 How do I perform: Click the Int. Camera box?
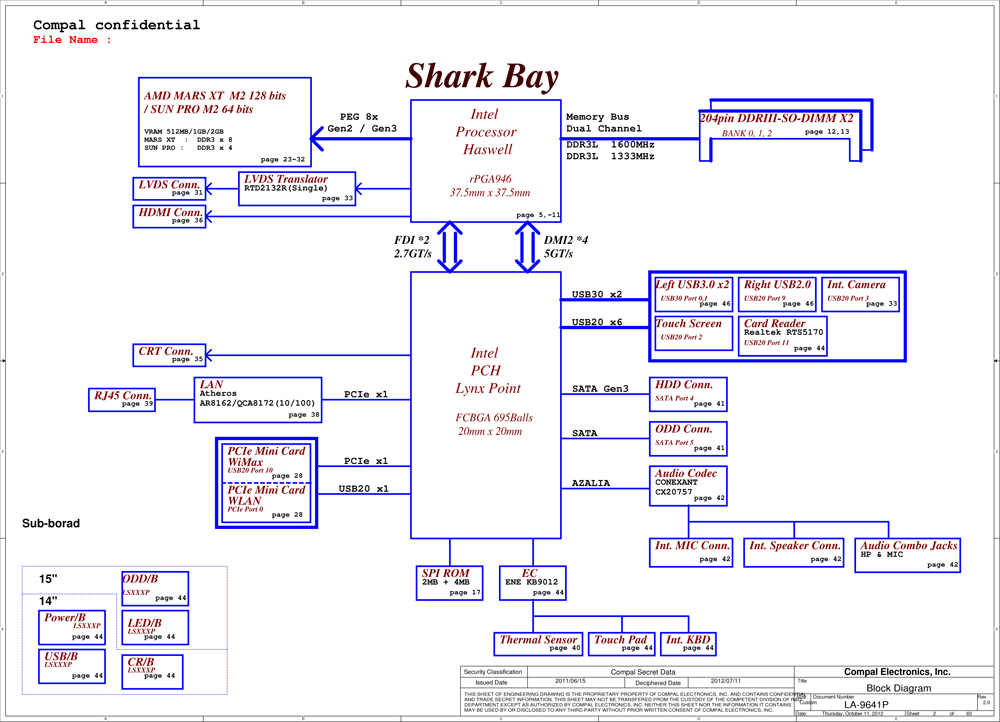click(861, 294)
